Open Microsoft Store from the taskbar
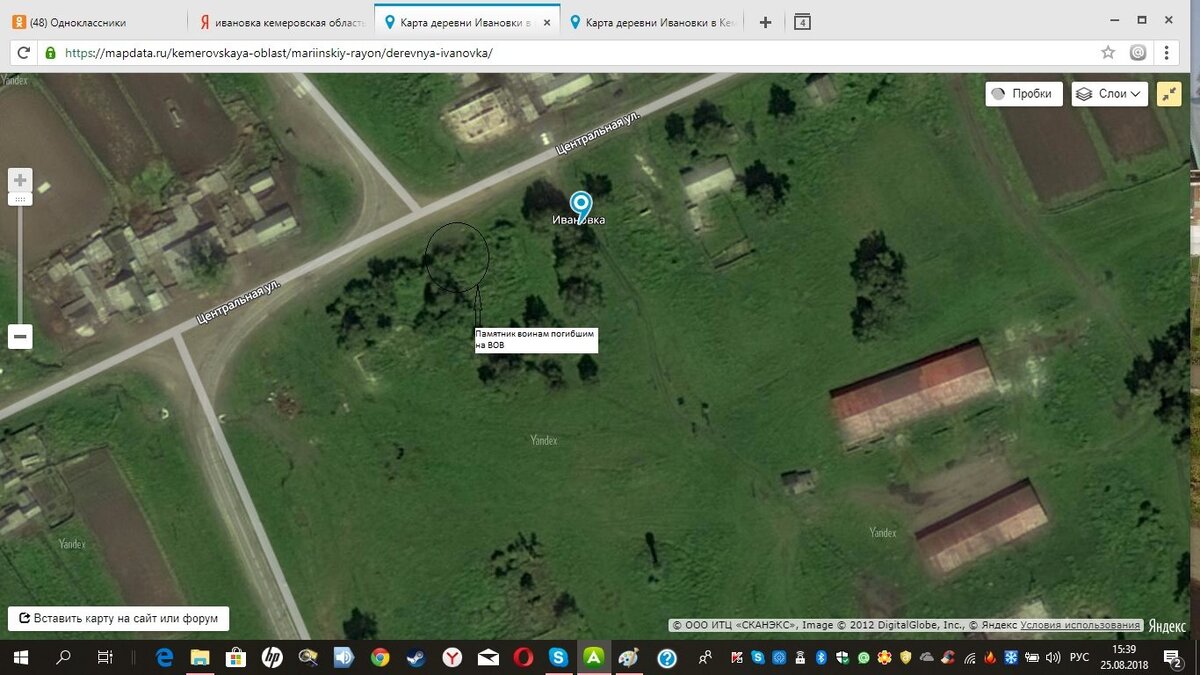Screen dimensions: 1200x675 236,657
